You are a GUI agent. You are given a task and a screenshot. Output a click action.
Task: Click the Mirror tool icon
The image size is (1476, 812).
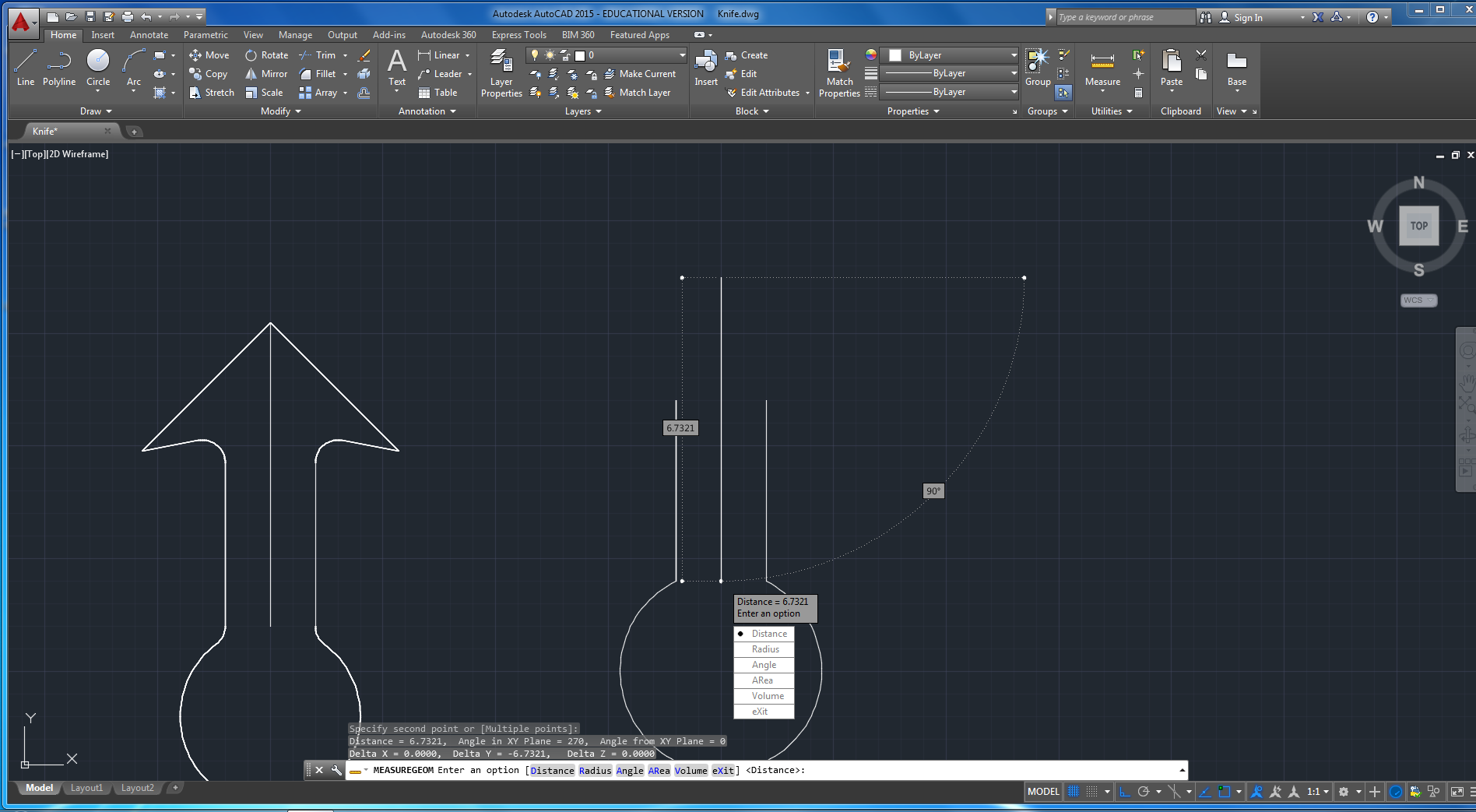(x=251, y=74)
